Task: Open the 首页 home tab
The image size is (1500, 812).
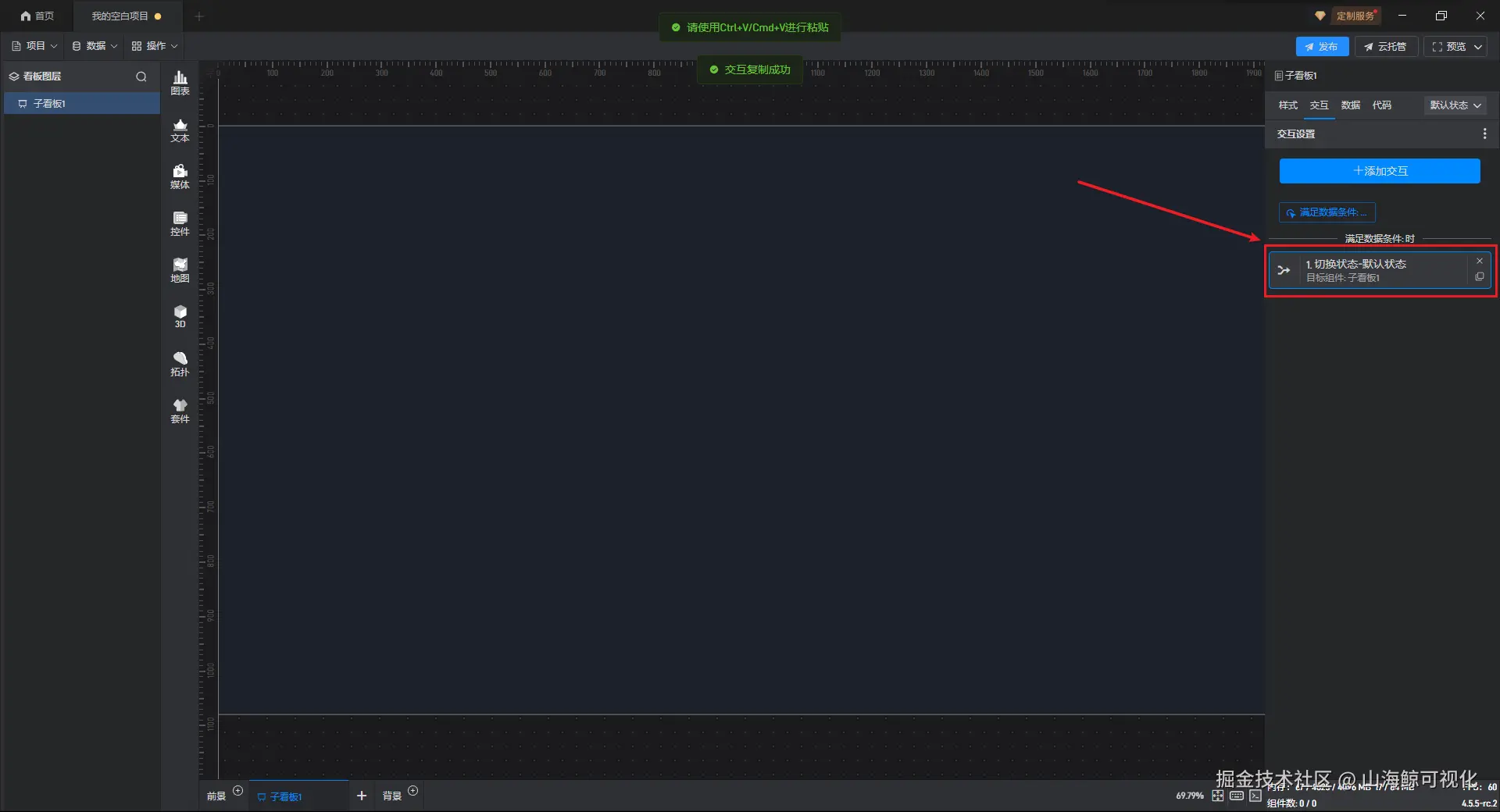Action: (37, 16)
